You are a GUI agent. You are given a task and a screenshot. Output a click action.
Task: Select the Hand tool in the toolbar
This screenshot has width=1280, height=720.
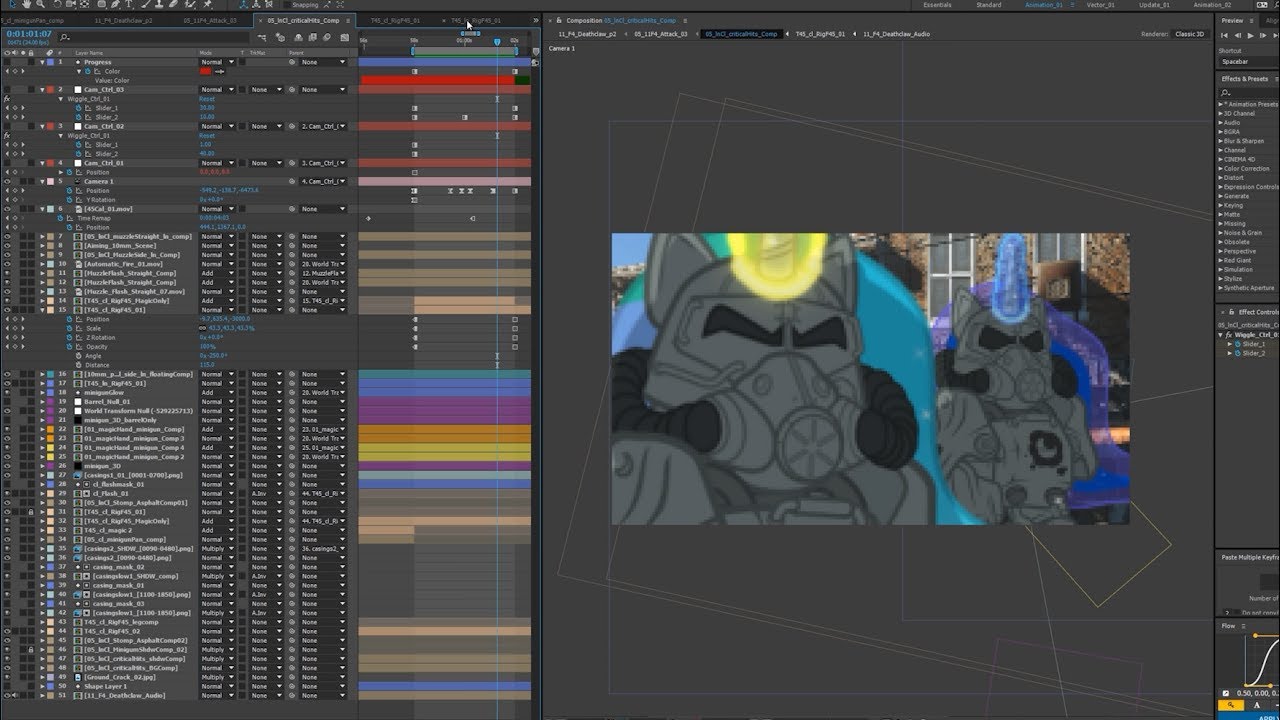pos(26,4)
